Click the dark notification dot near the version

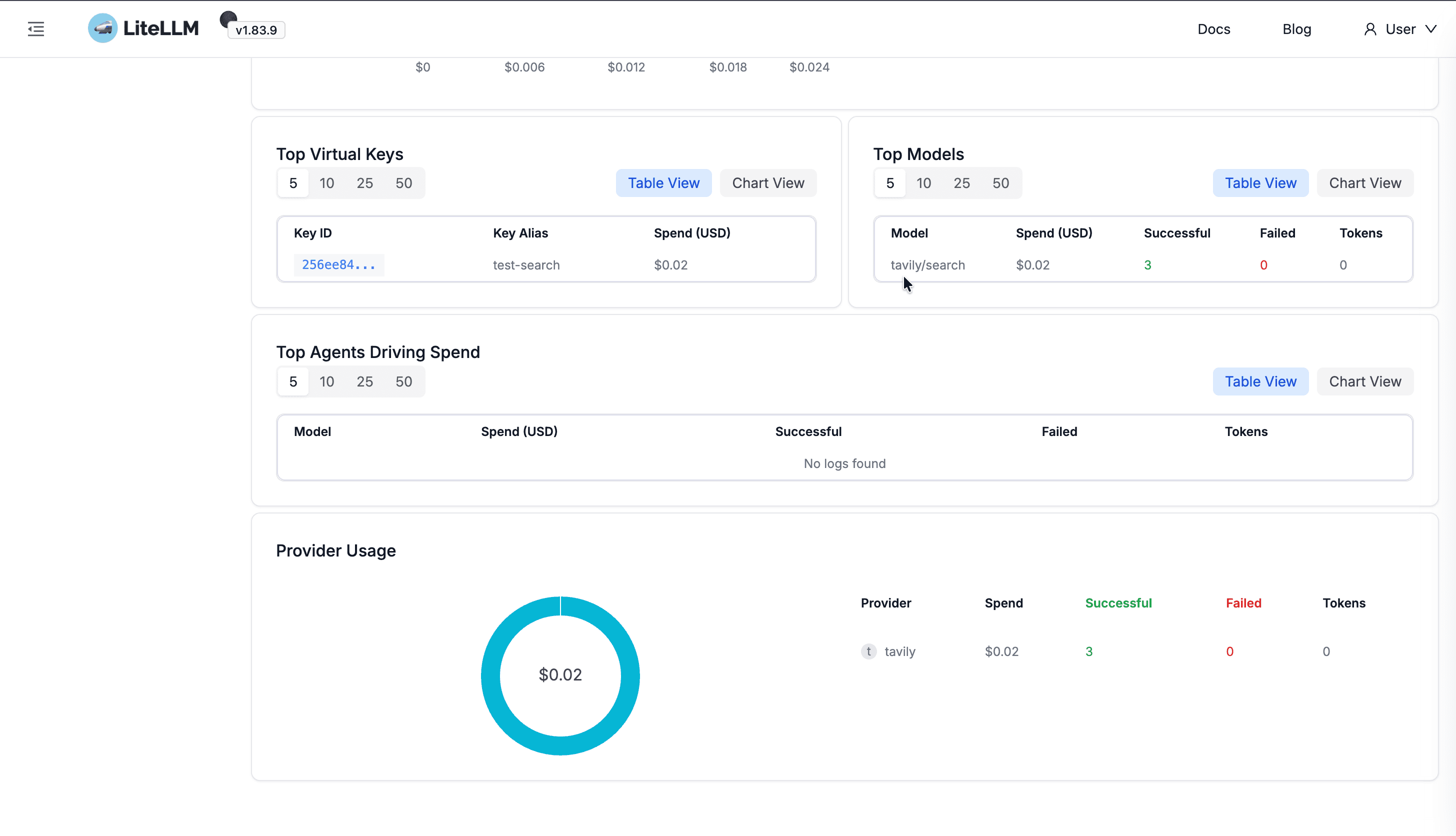pos(228,19)
